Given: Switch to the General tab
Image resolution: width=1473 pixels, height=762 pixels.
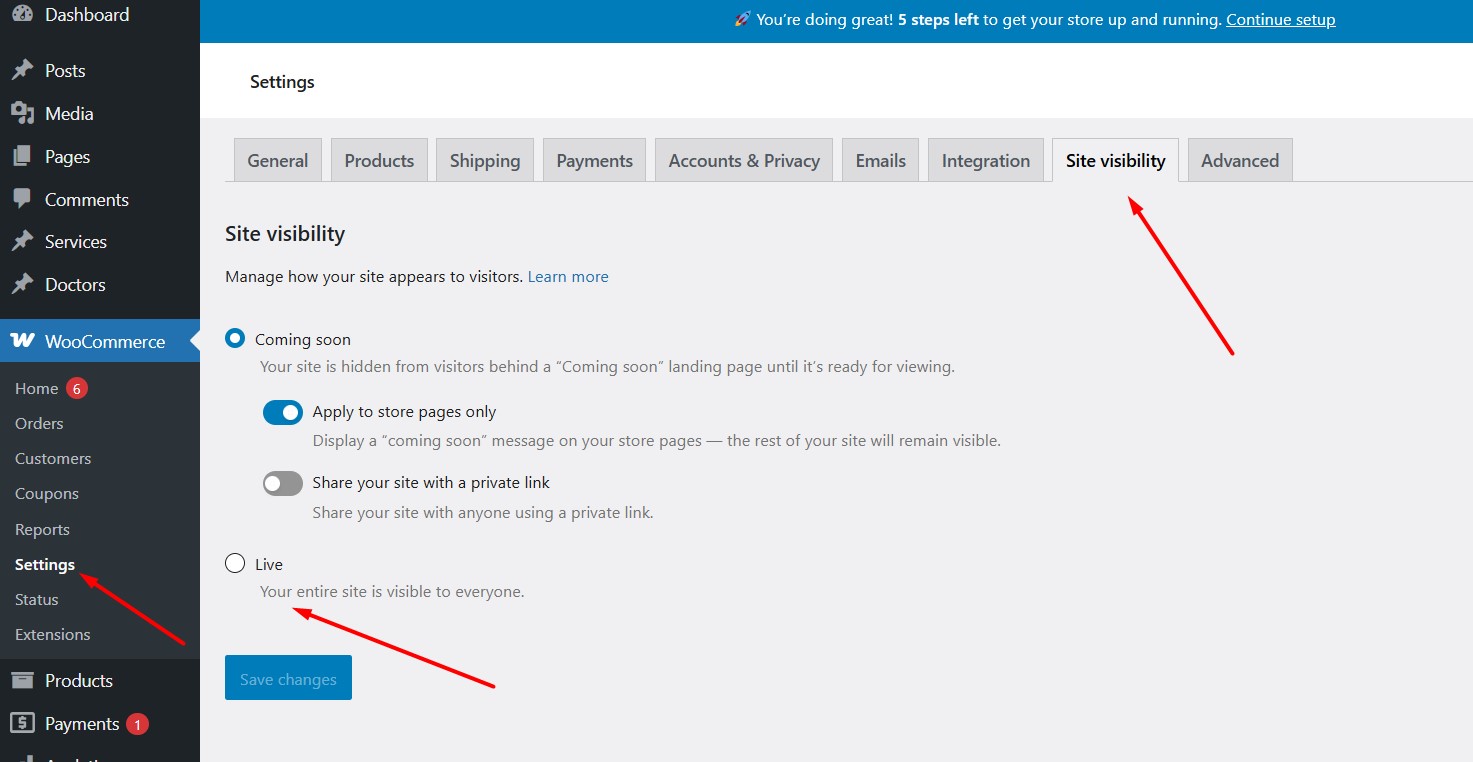Looking at the screenshot, I should [278, 160].
